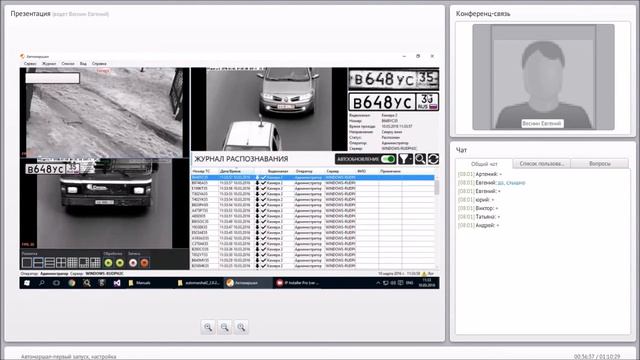This screenshot has width=640, height=360.
Task: Open the Списки menu
Action: point(68,64)
